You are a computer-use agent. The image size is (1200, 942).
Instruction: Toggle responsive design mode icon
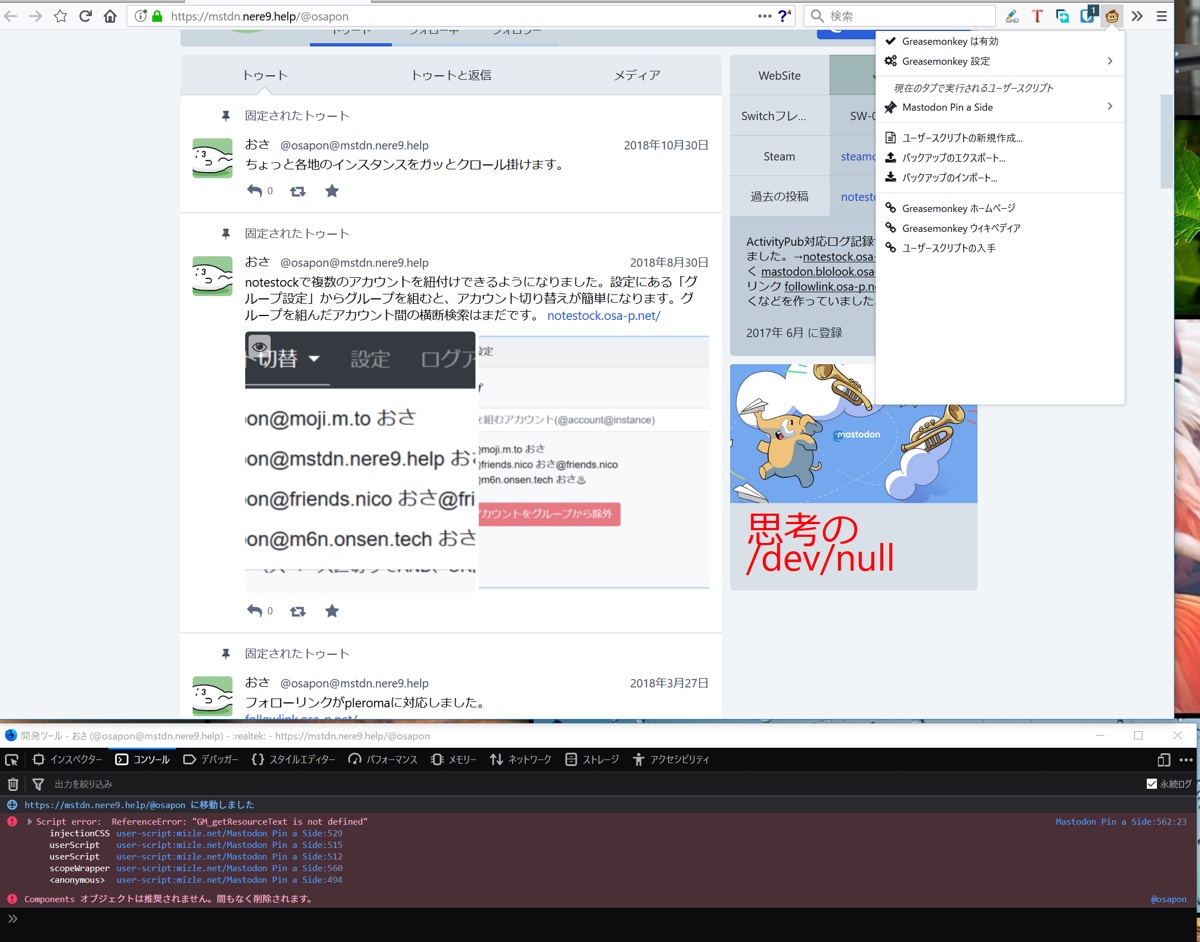pyautogui.click(x=1163, y=760)
